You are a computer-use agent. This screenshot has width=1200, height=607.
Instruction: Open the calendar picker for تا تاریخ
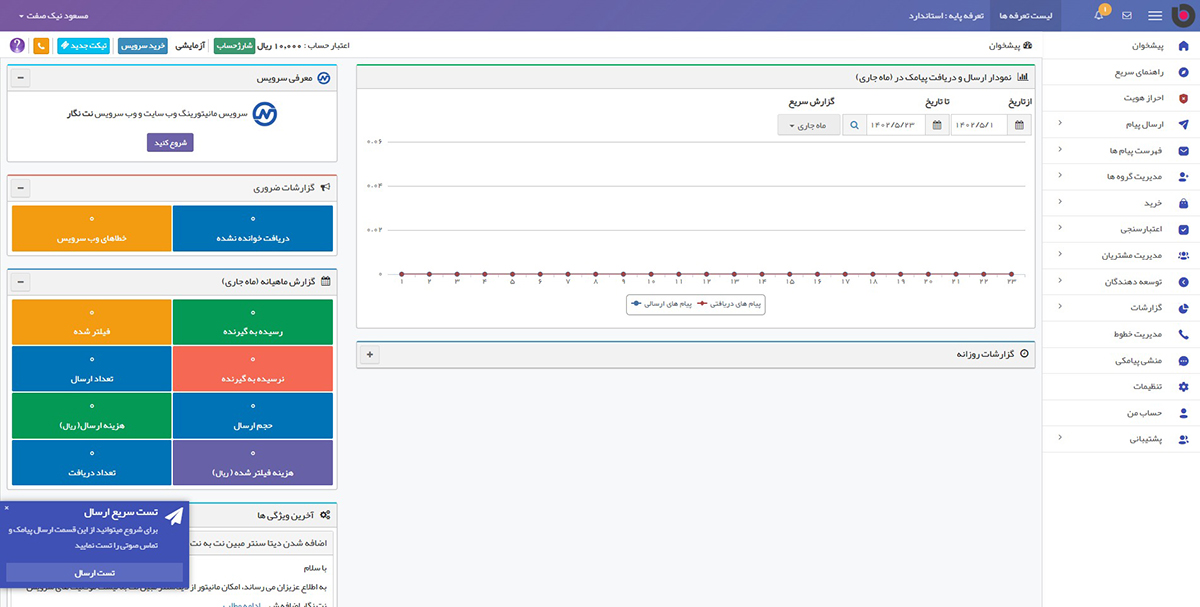(x=935, y=125)
